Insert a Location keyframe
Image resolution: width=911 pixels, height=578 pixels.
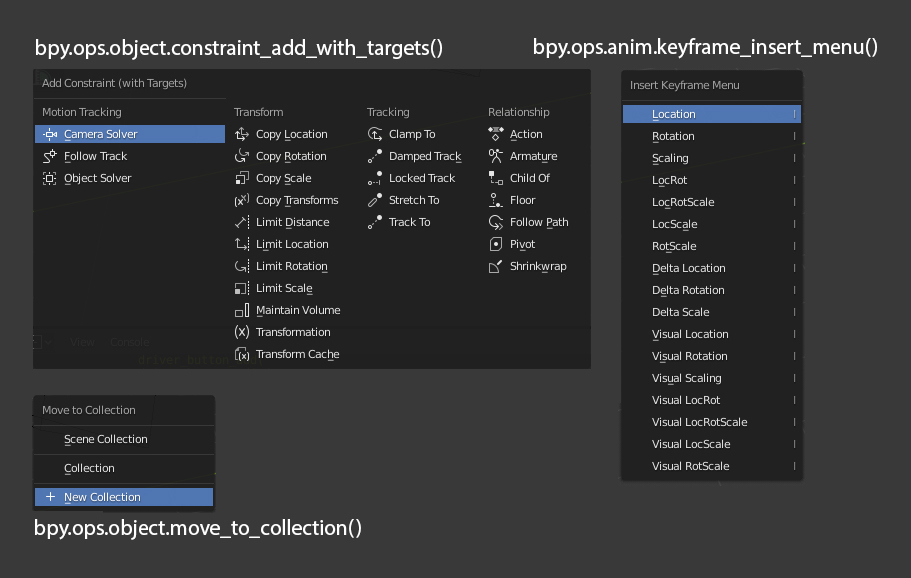pos(712,114)
